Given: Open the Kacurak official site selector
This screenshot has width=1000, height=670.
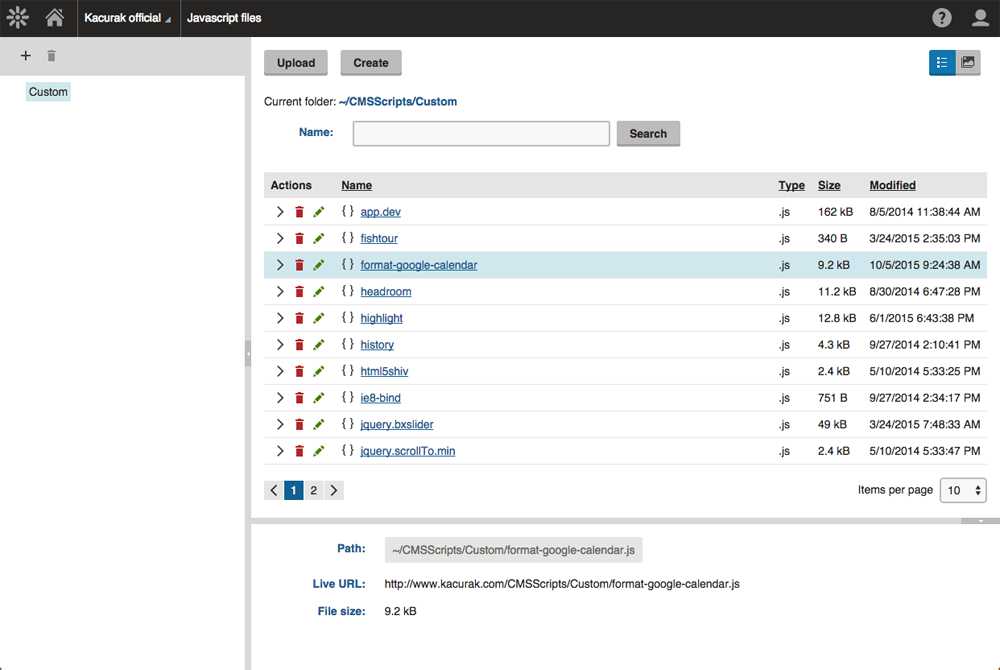Looking at the screenshot, I should (x=127, y=18).
